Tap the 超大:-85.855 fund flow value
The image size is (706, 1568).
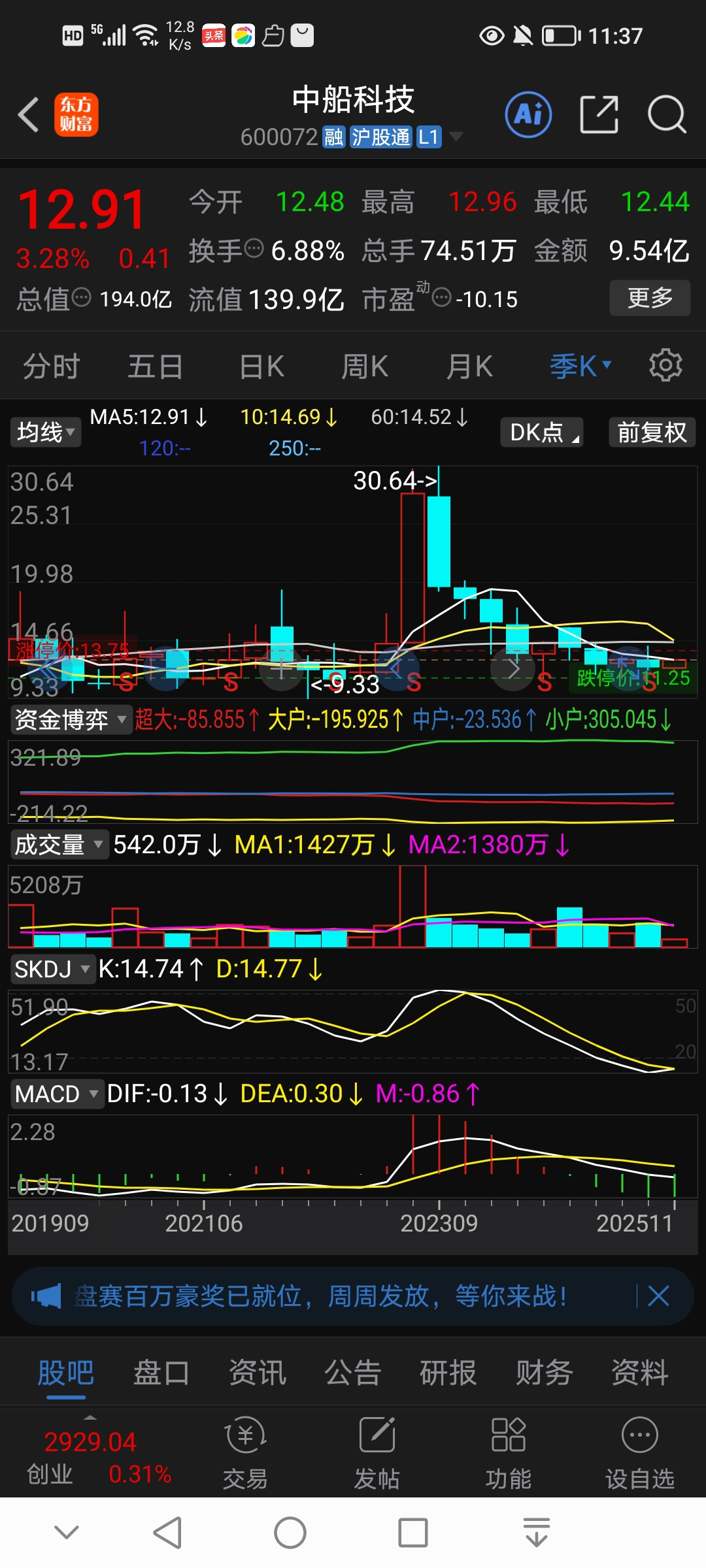[x=197, y=719]
